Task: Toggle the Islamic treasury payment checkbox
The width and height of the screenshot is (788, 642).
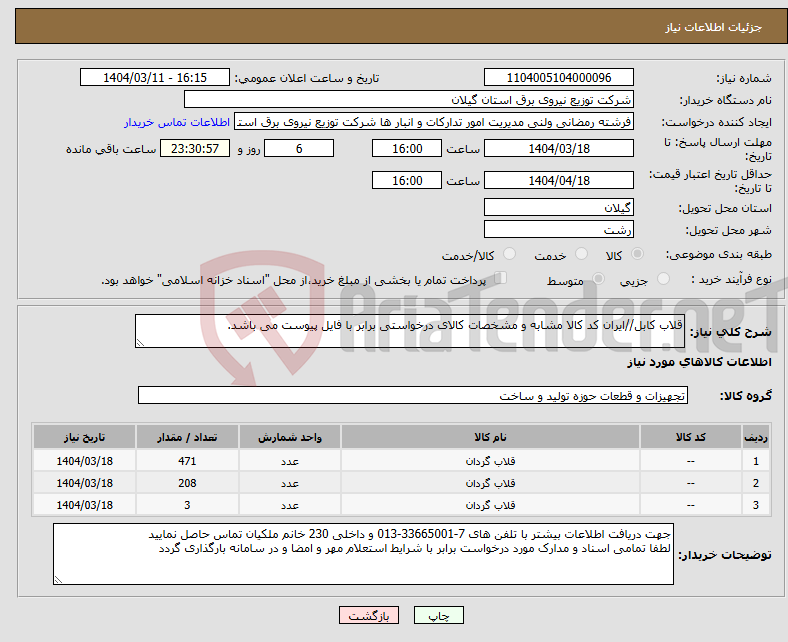Action: (x=501, y=278)
